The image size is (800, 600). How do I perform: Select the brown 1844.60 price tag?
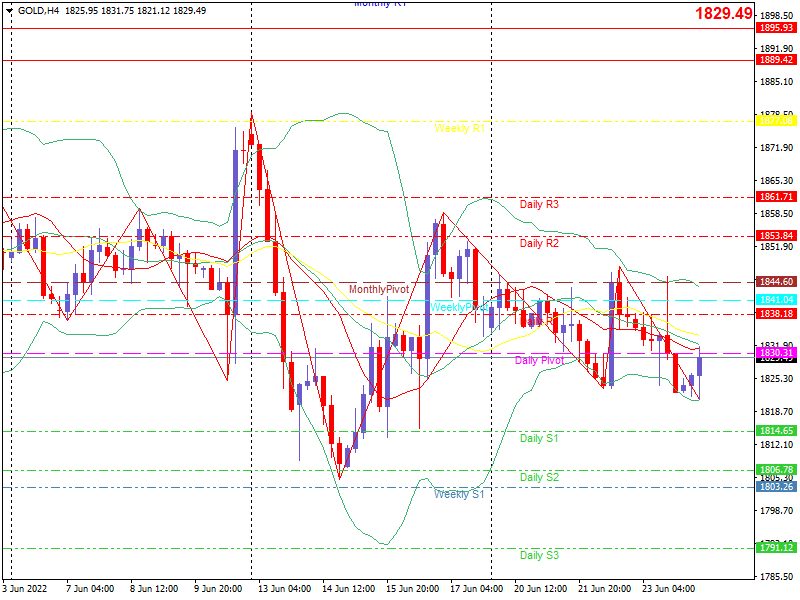tap(776, 282)
